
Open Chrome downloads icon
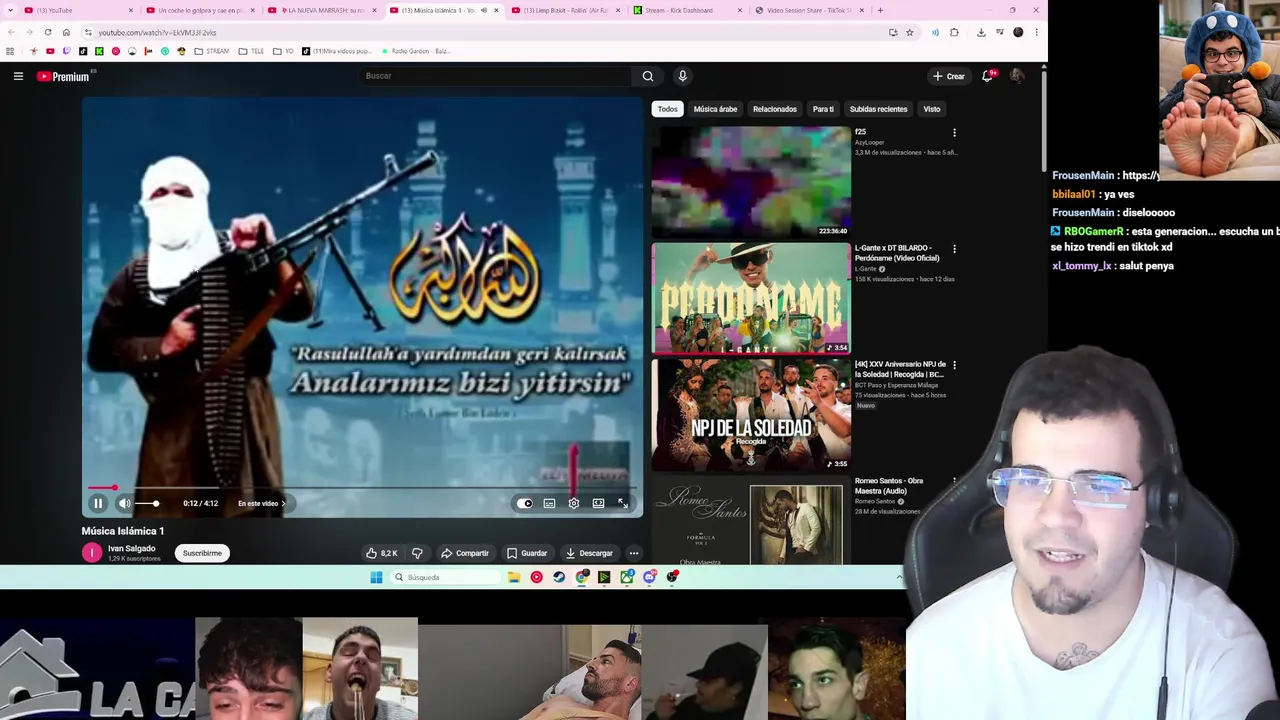981,32
